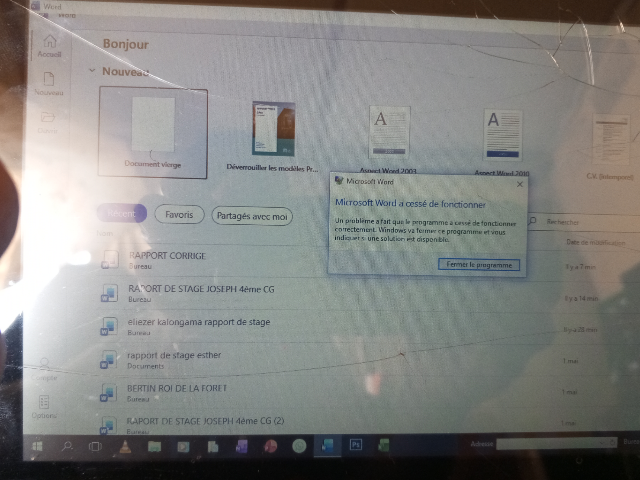640x480 pixels.
Task: Select the Document vierge template
Action: 153,132
